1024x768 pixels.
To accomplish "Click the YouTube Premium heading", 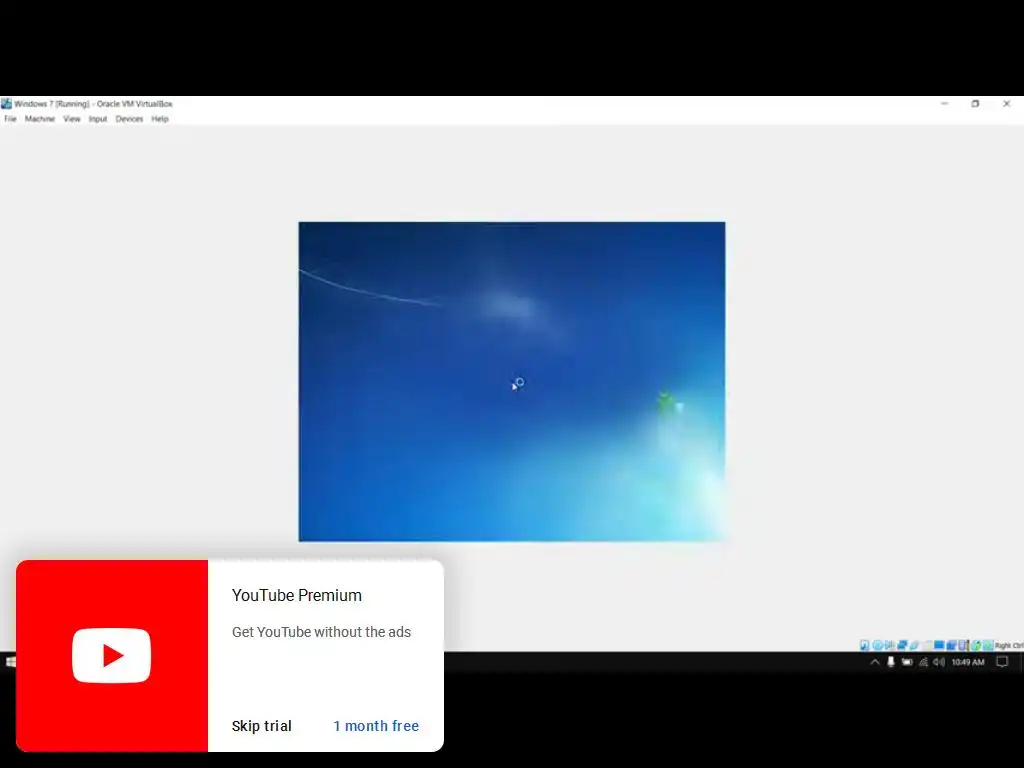I will (296, 596).
